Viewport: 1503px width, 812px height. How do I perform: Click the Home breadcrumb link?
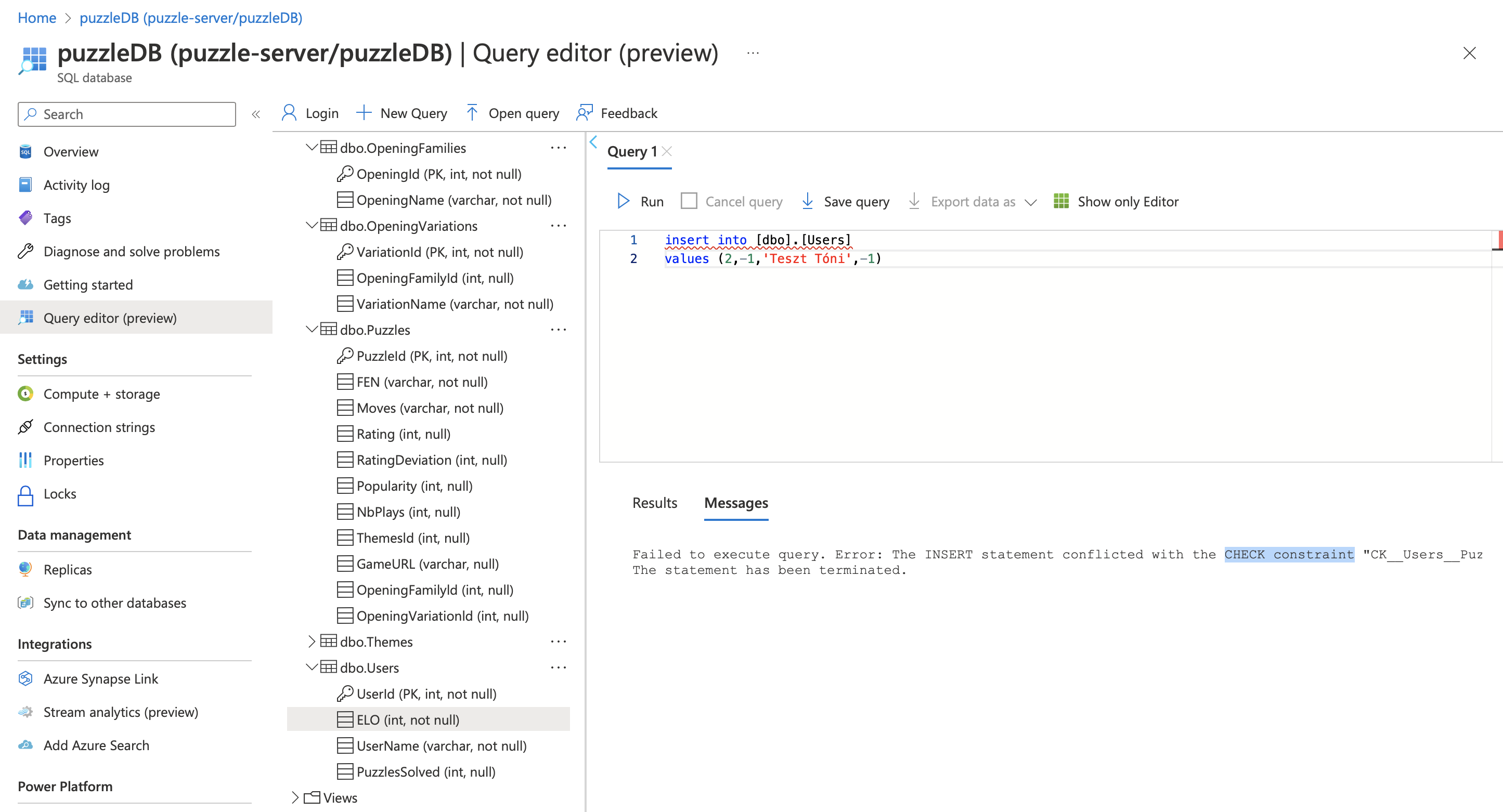pos(37,18)
